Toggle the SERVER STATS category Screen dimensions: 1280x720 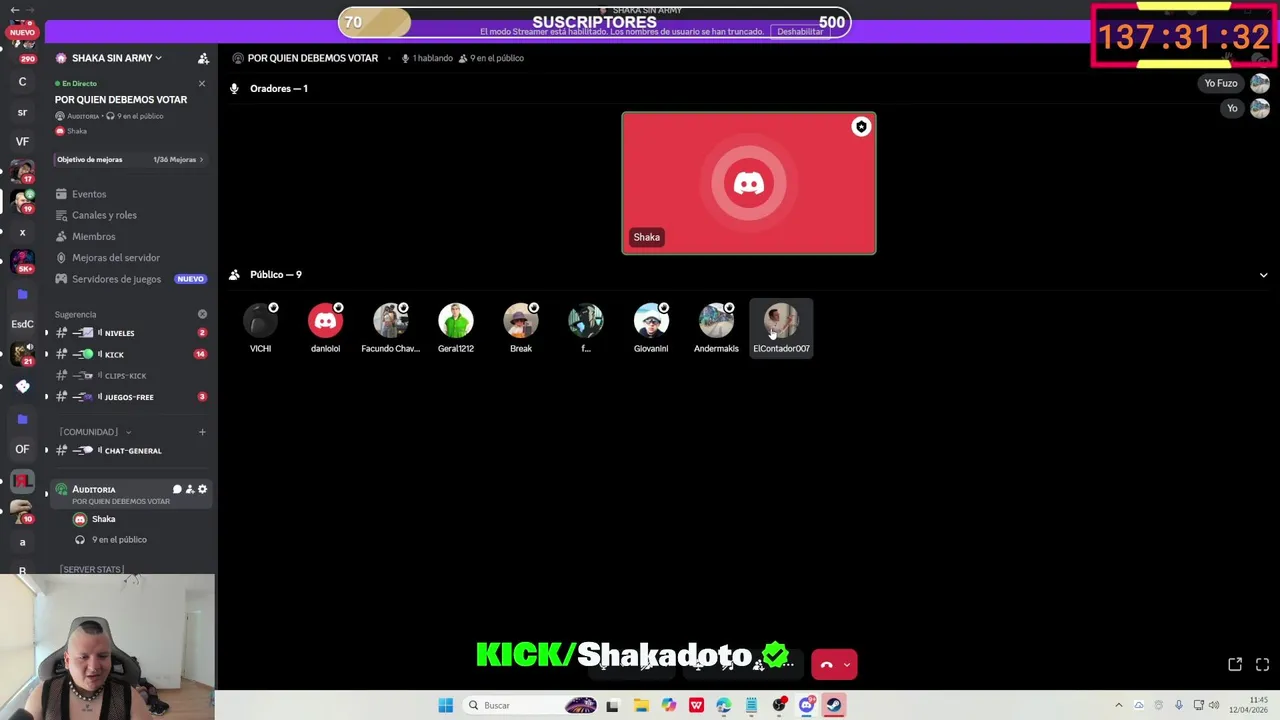point(92,569)
